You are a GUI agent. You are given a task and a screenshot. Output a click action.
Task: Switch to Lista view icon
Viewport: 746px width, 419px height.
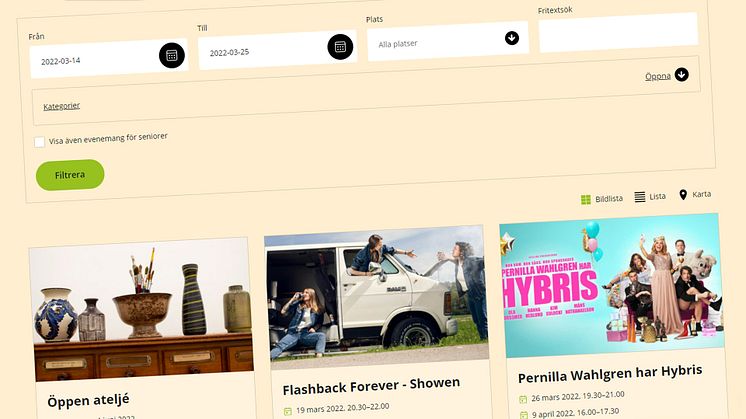click(x=640, y=197)
